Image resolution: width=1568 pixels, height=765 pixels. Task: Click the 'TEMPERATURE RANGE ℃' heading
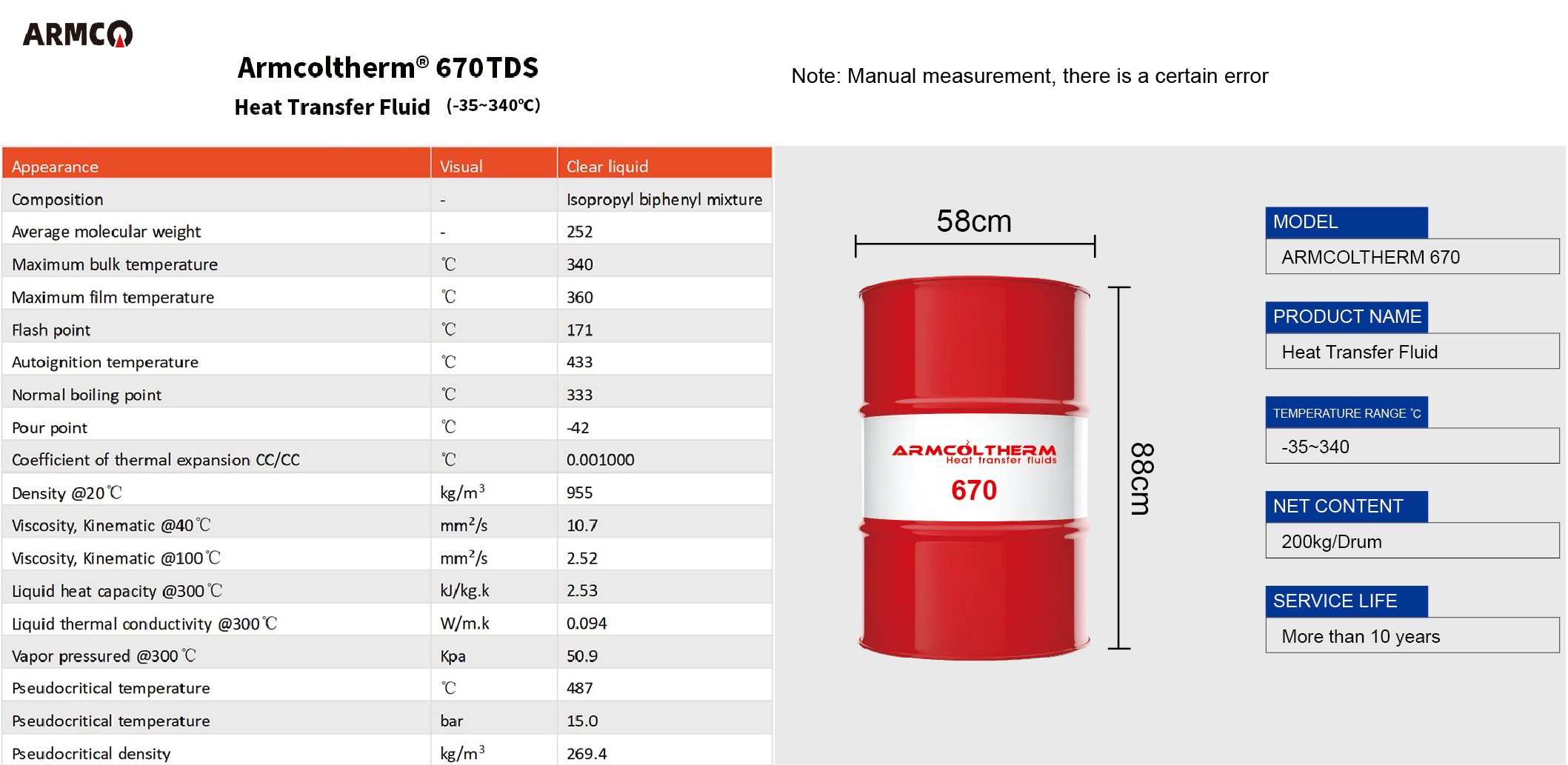coord(1347,412)
